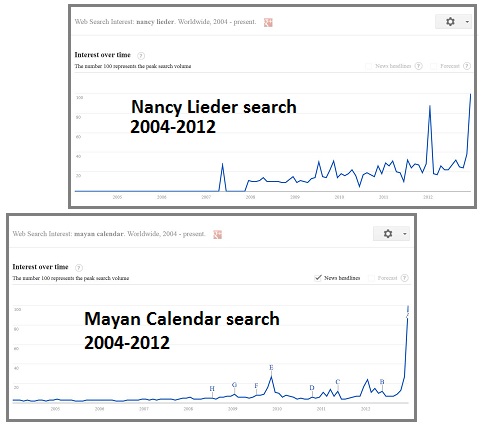Viewport: 483px width, 426px height.
Task: Click the 2012 spike peak in Nancy Lieder graph
Action: [x=430, y=106]
